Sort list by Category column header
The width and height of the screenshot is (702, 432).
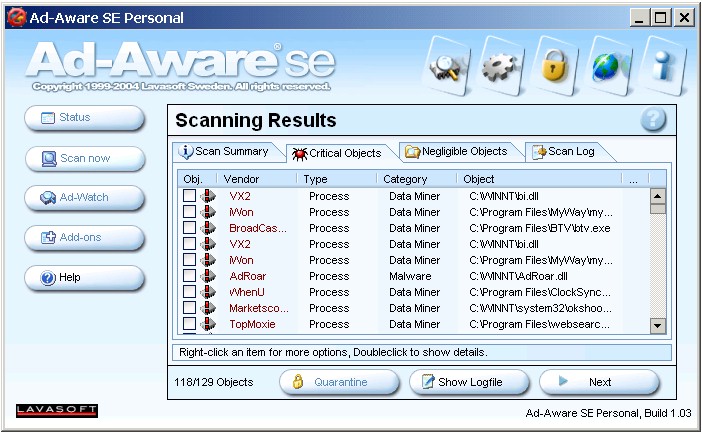coord(417,179)
